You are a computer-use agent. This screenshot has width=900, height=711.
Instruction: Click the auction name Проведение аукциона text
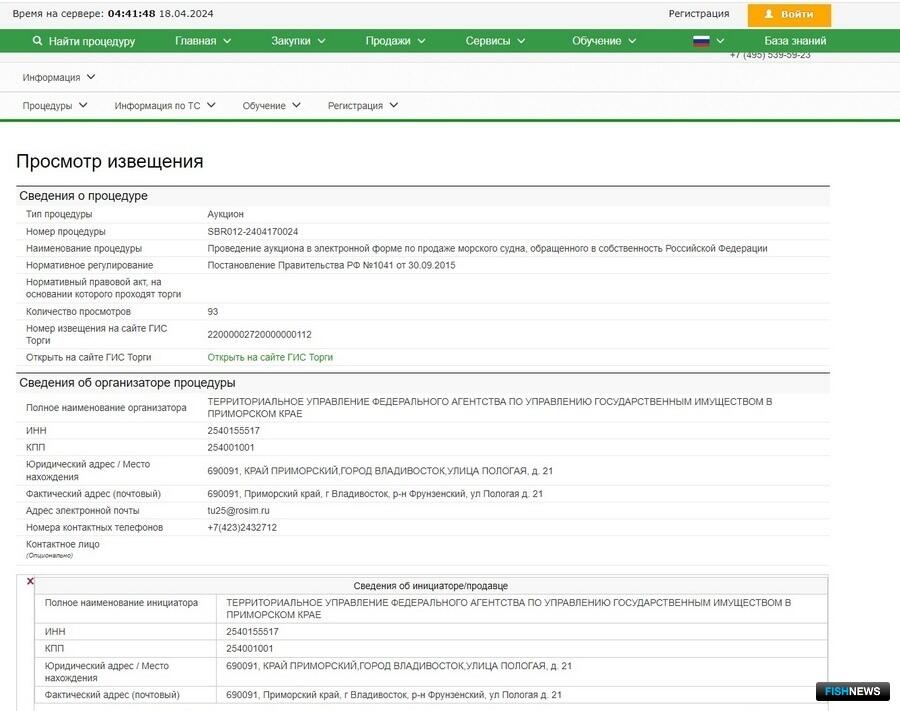point(487,248)
